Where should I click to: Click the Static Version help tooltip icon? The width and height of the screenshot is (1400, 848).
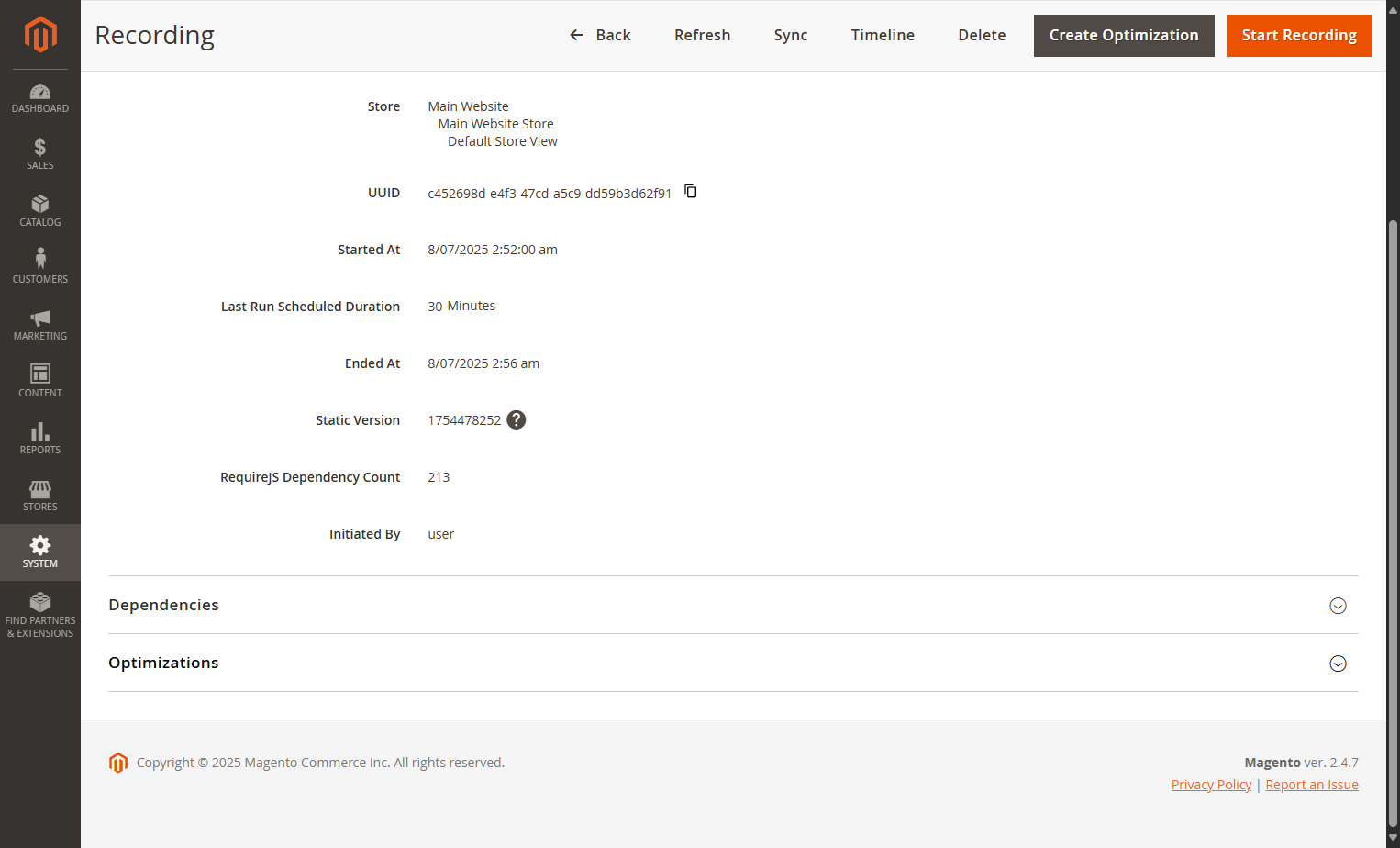click(x=517, y=419)
